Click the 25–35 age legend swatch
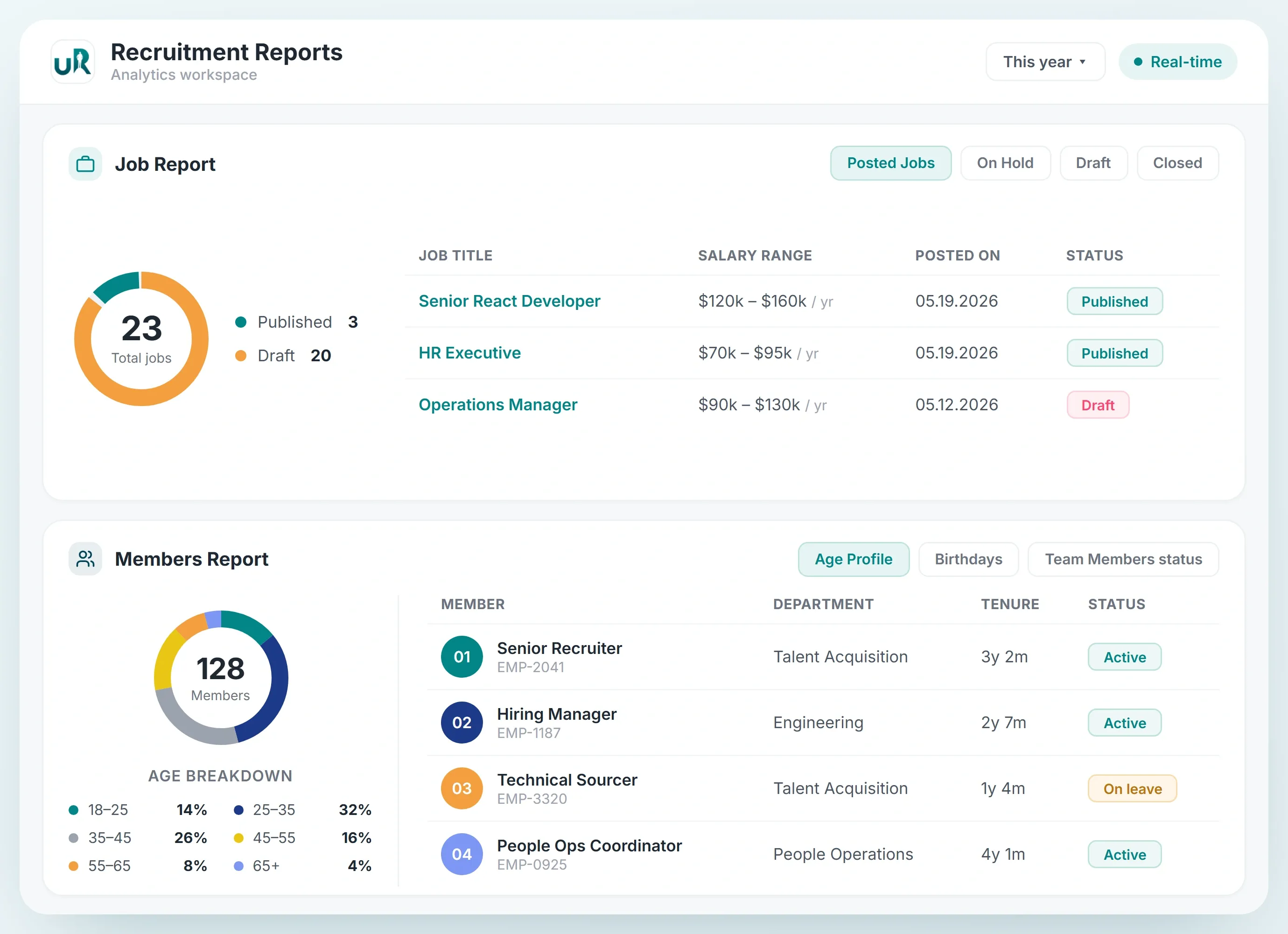1288x934 pixels. [x=238, y=810]
